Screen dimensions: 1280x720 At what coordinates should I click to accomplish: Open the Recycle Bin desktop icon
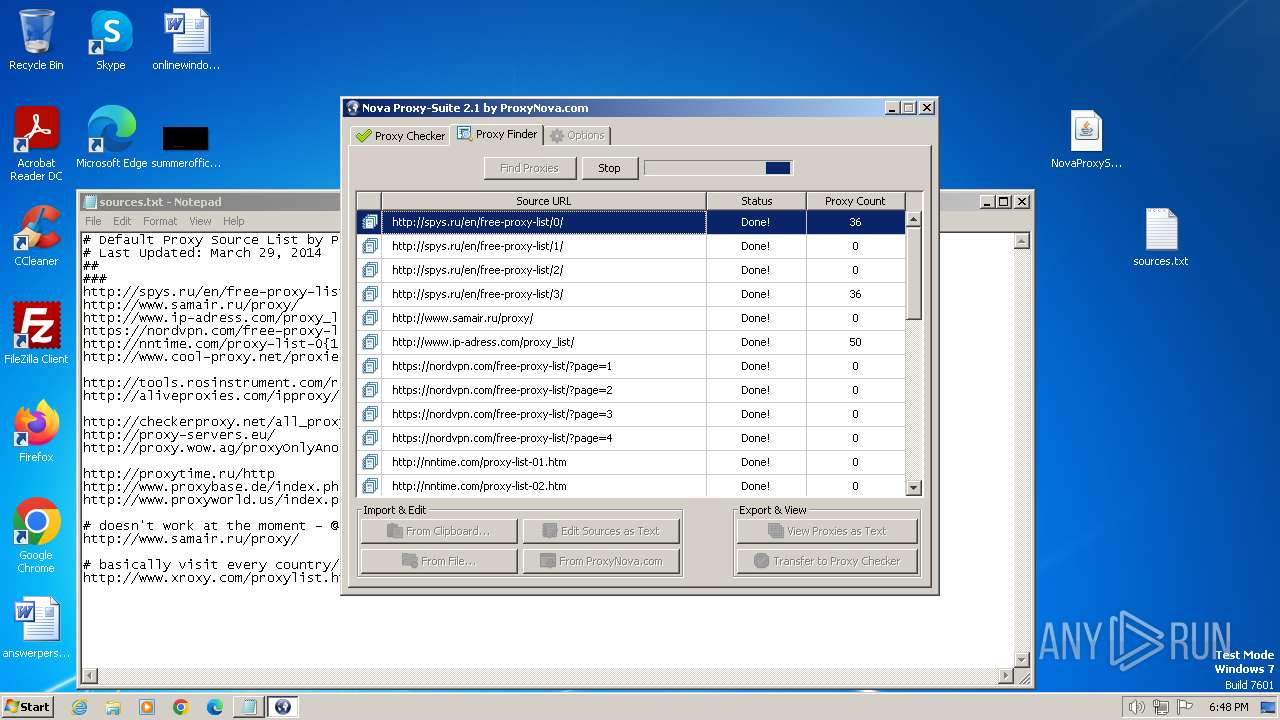36,40
